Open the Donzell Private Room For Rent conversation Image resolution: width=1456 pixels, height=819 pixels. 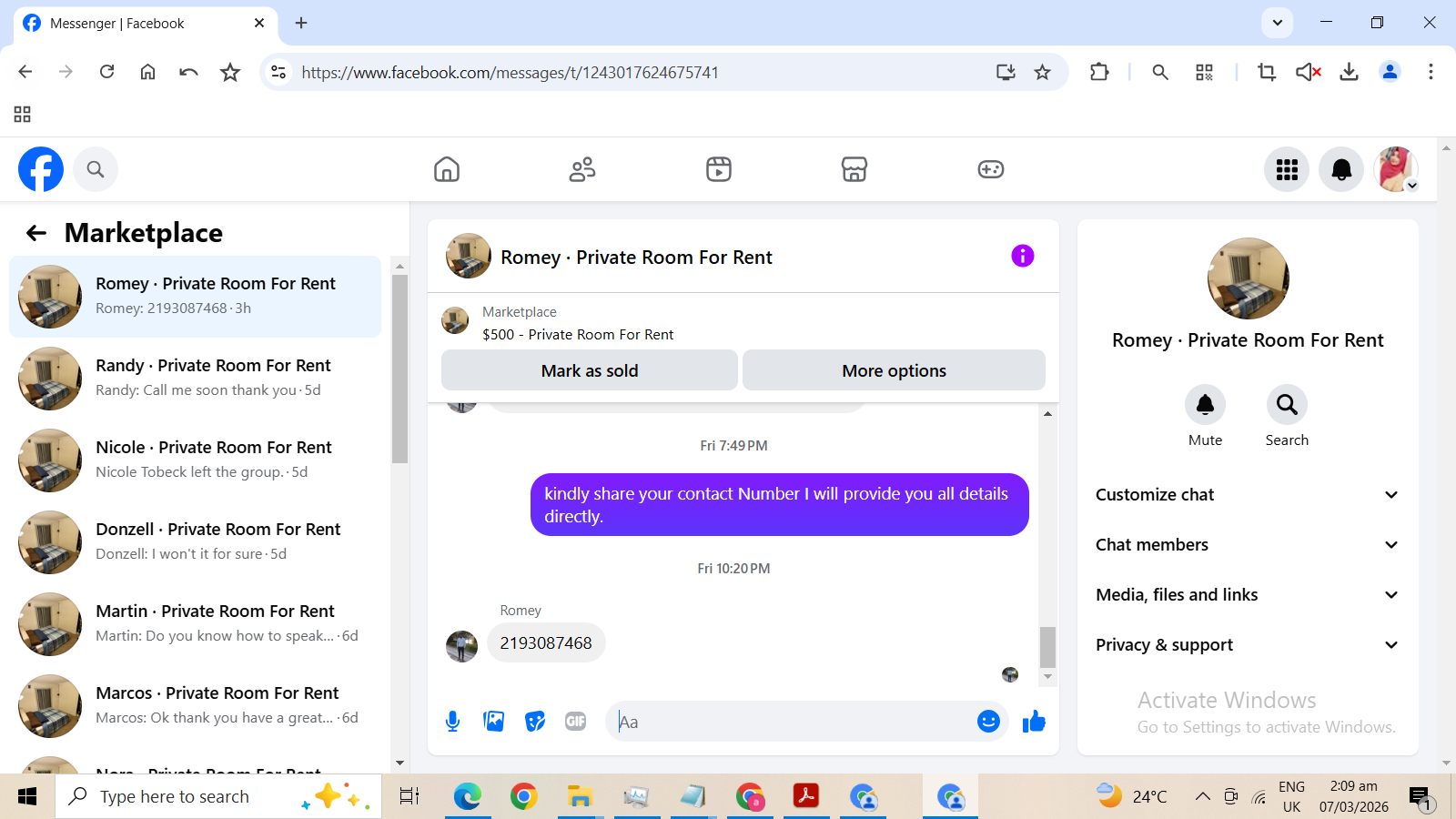196,542
